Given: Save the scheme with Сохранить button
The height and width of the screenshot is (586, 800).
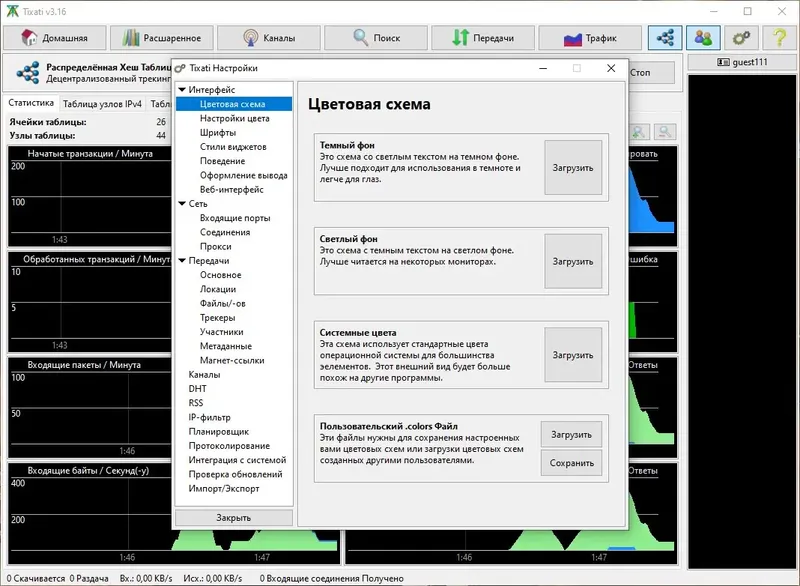Looking at the screenshot, I should click(x=571, y=463).
